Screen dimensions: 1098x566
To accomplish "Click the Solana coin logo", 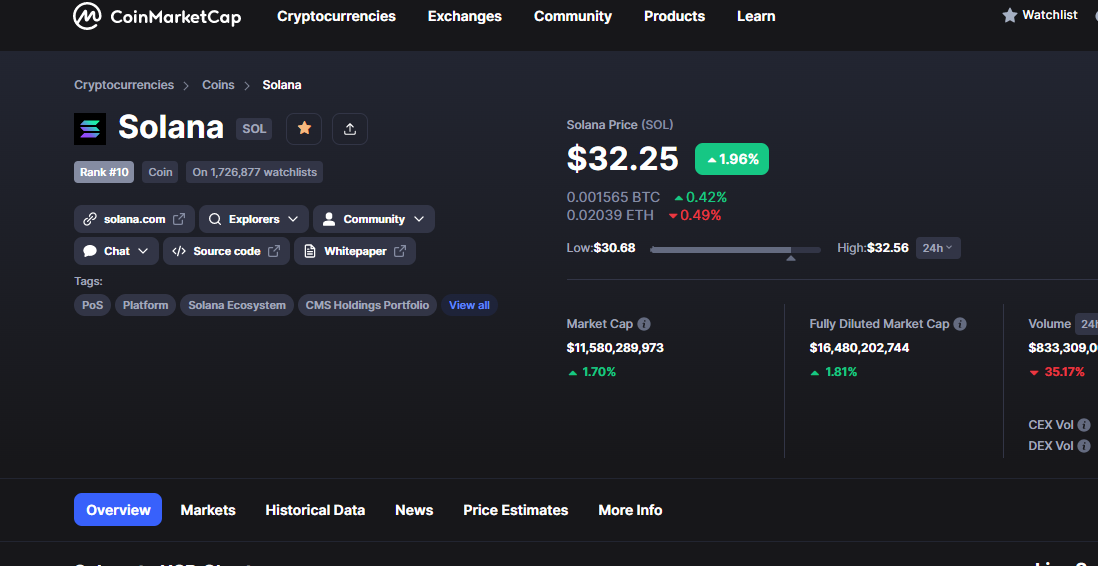I will pos(90,129).
